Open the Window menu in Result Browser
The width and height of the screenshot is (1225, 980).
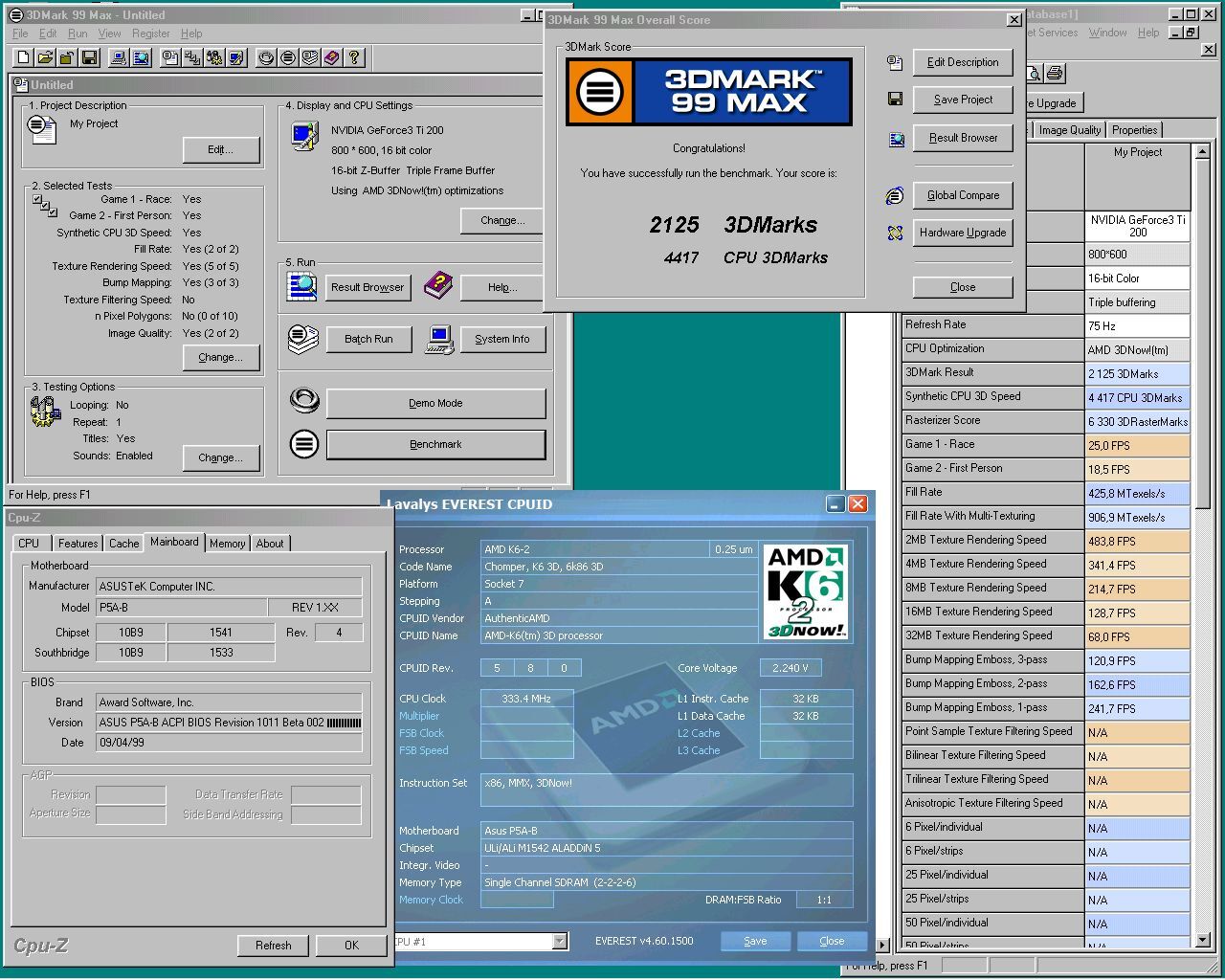click(1107, 33)
